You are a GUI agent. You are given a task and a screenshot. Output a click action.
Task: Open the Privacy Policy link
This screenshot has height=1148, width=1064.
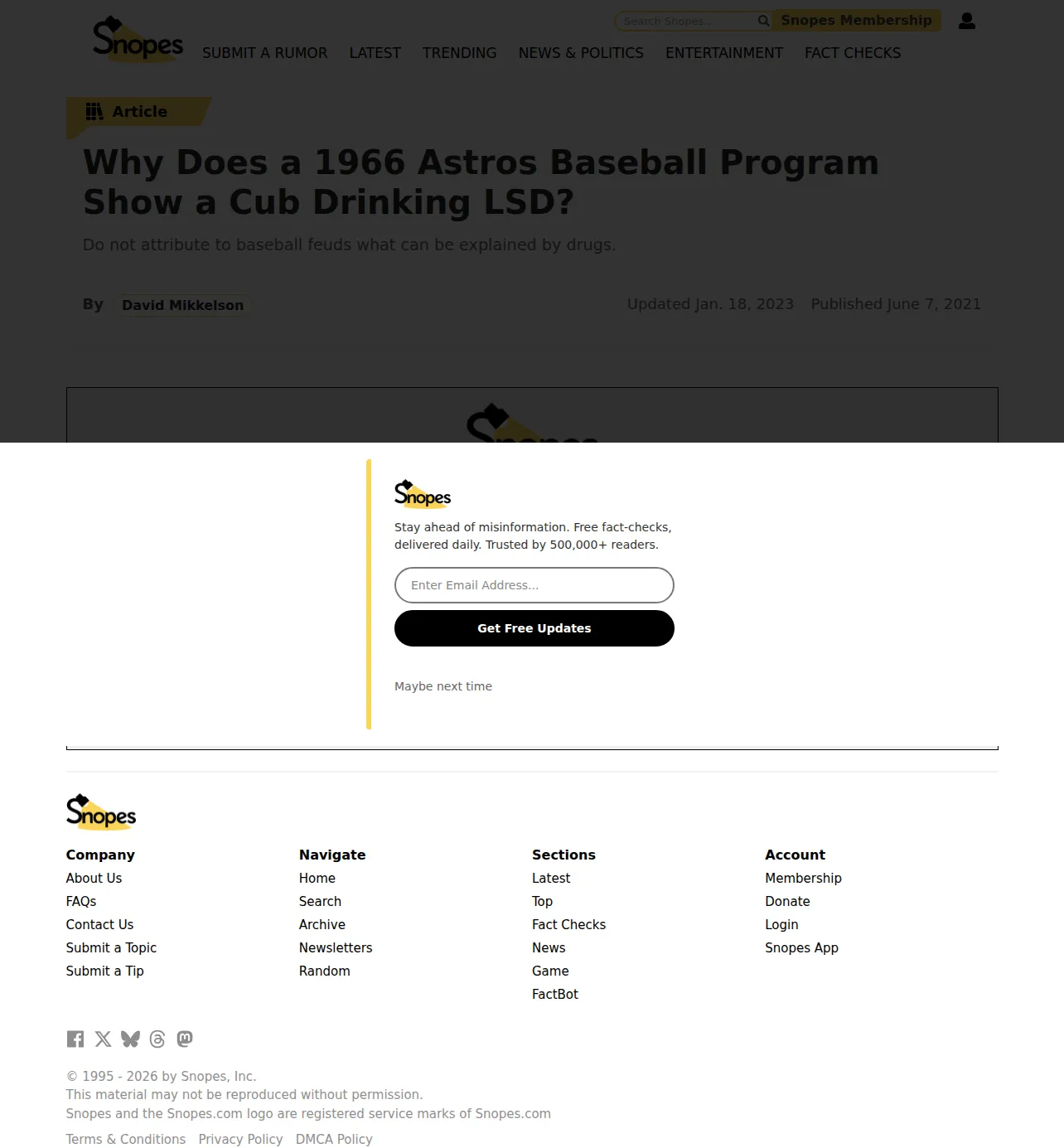tap(240, 1139)
